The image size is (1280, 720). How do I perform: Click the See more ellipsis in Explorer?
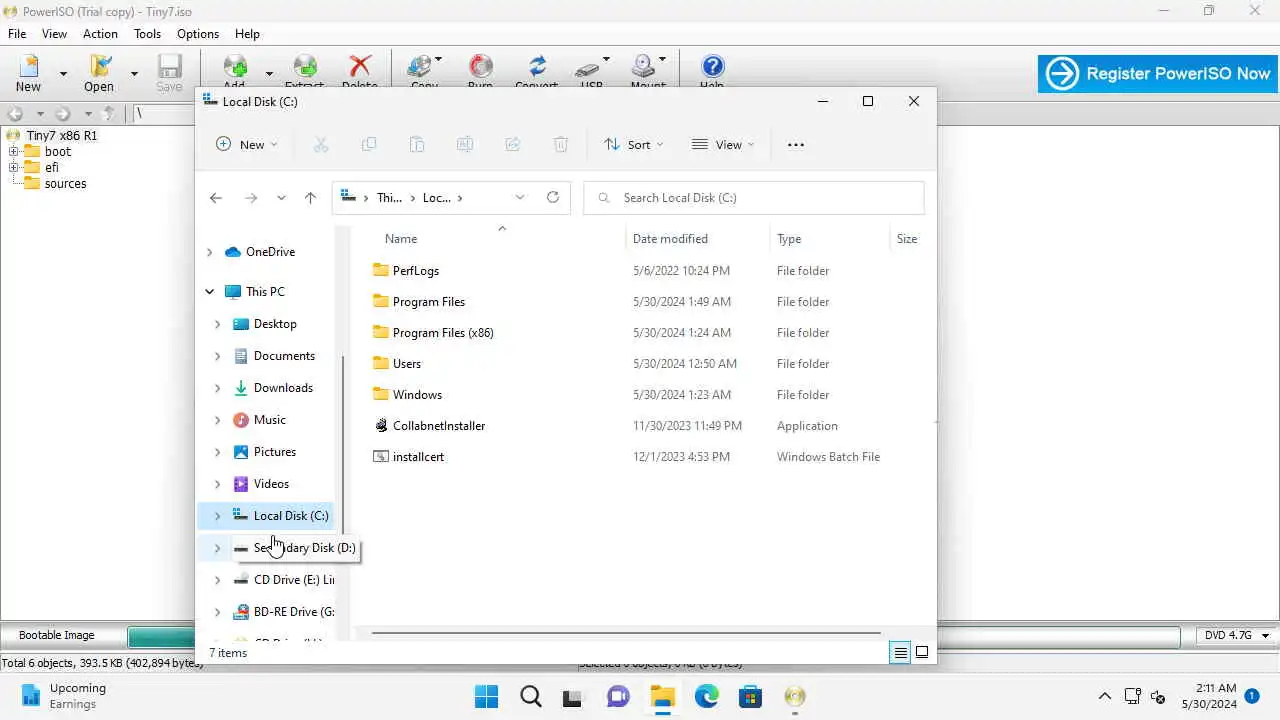[796, 145]
